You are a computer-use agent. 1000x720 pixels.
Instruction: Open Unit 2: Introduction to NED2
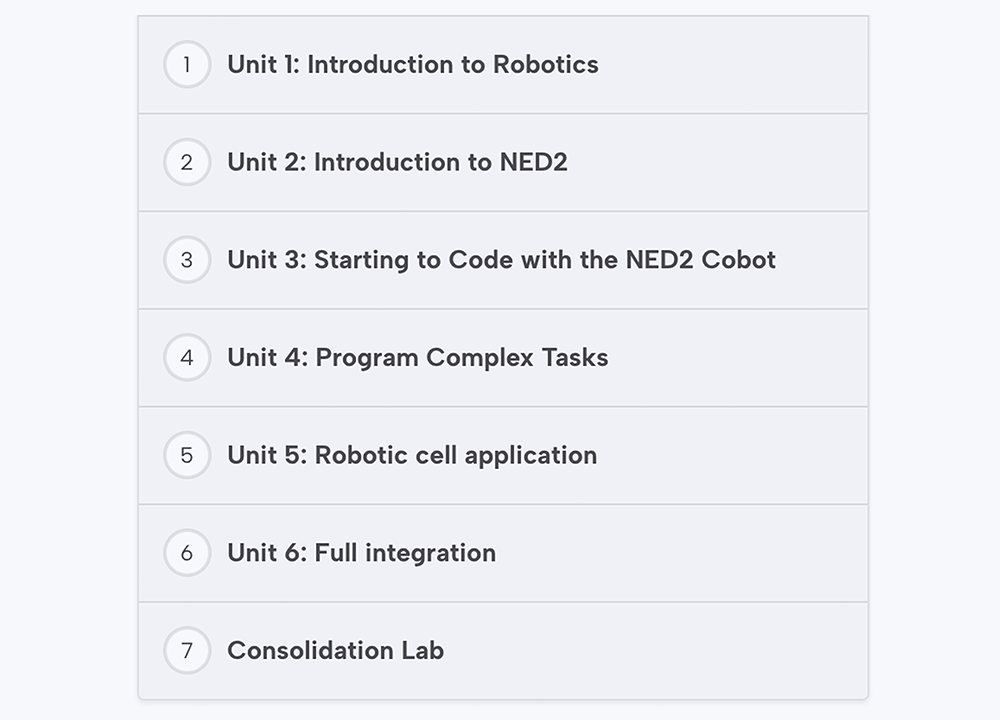pos(397,162)
